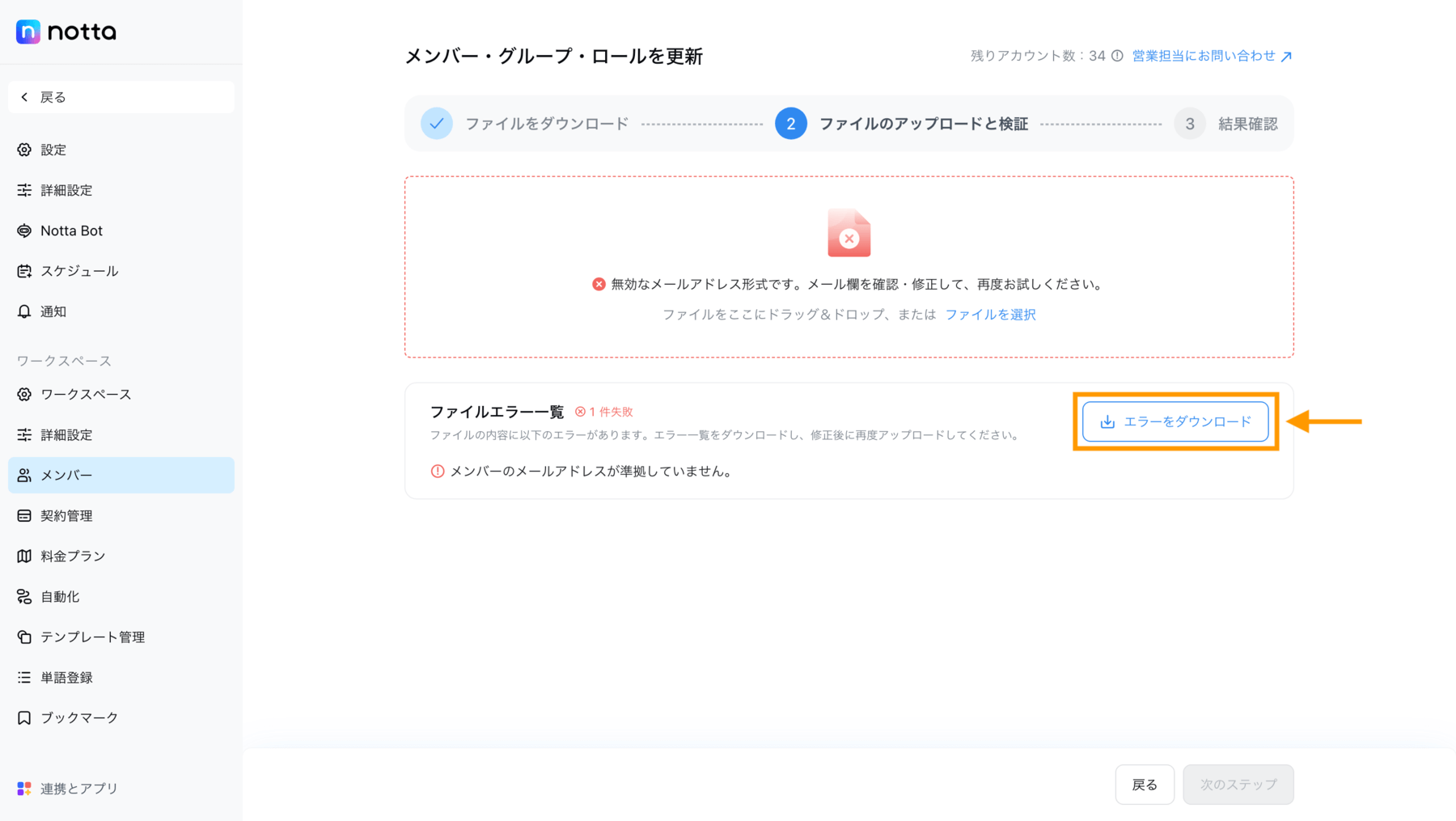Click the メンバー・グループ・ロールを更新 page title

pyautogui.click(x=553, y=56)
